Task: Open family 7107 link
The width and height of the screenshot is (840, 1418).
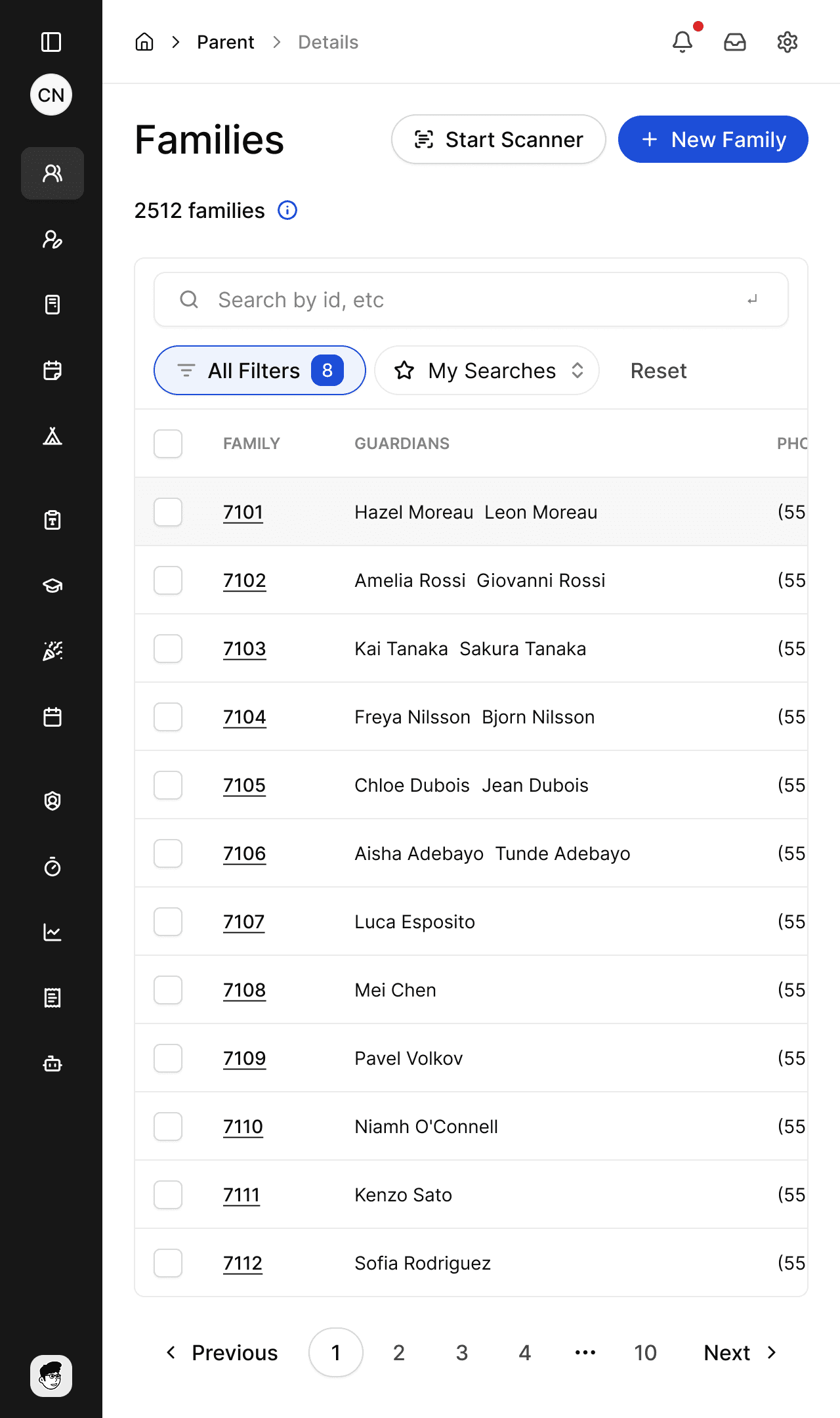Action: (x=243, y=922)
